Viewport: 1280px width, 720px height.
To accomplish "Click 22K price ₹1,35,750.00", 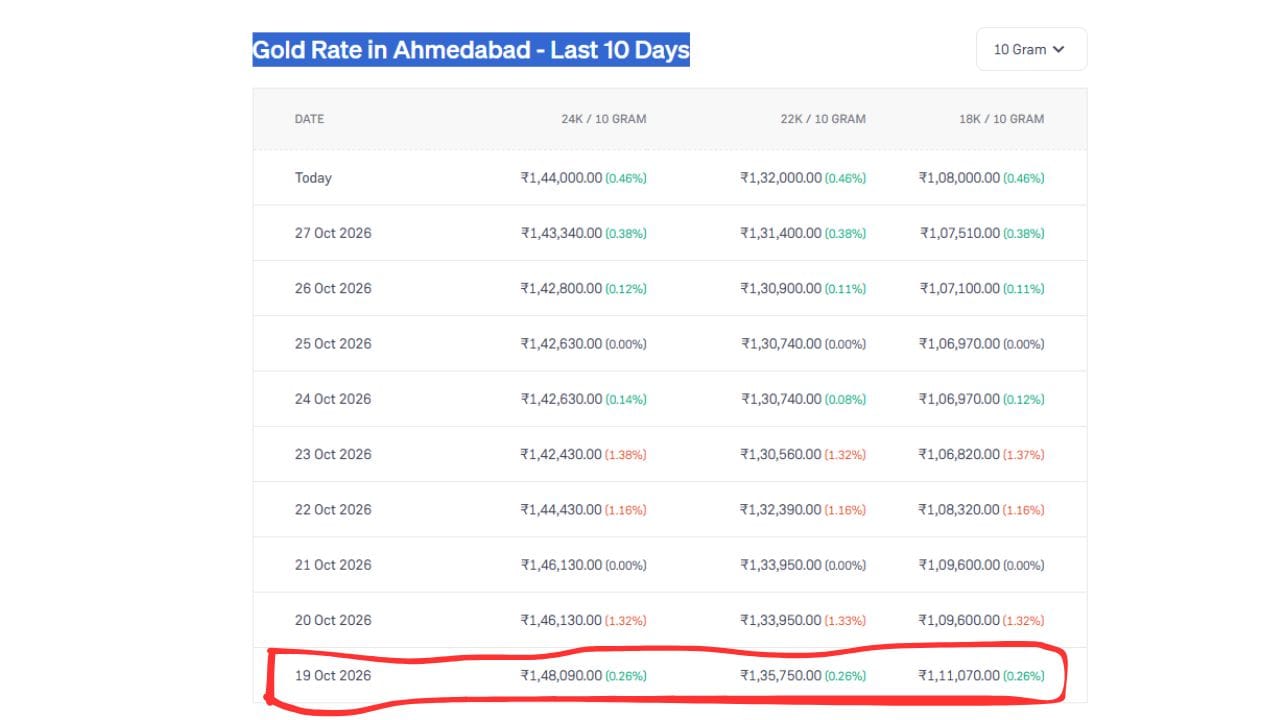I will pyautogui.click(x=781, y=675).
